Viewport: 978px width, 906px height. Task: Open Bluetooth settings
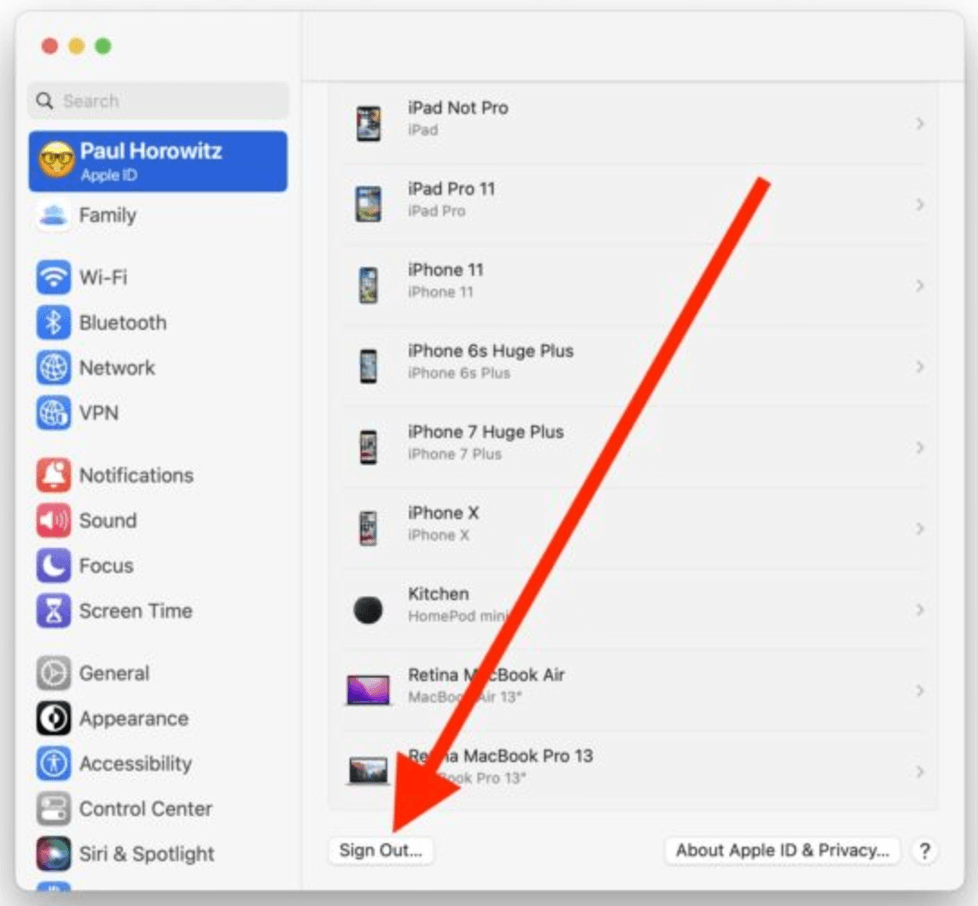[x=122, y=323]
